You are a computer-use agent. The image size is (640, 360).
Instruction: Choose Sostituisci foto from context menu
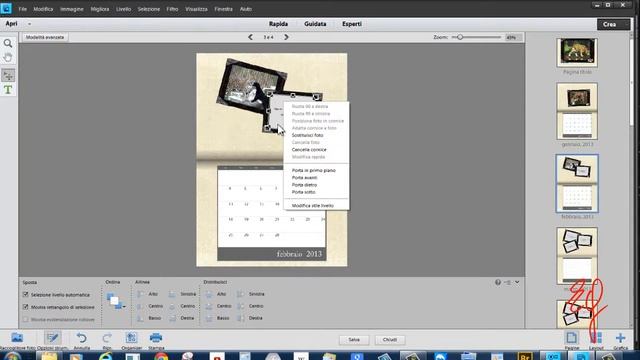coord(307,135)
